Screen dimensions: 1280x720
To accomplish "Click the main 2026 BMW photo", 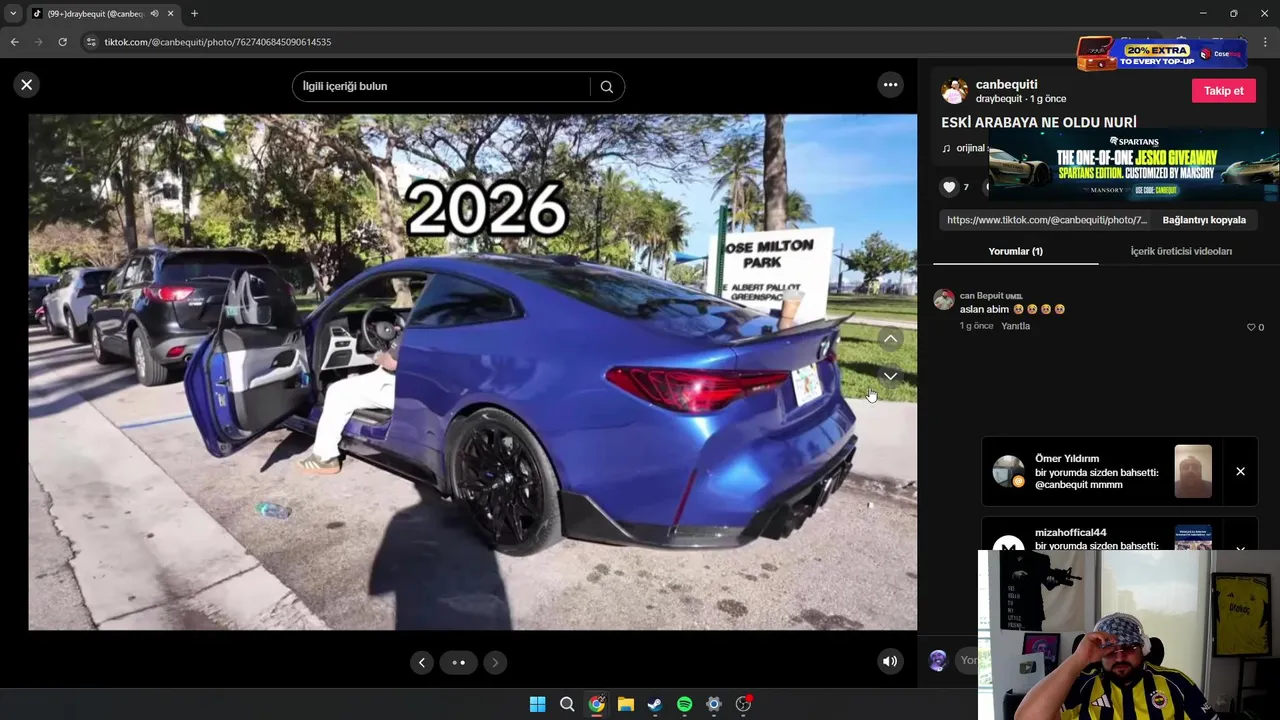I will (472, 372).
